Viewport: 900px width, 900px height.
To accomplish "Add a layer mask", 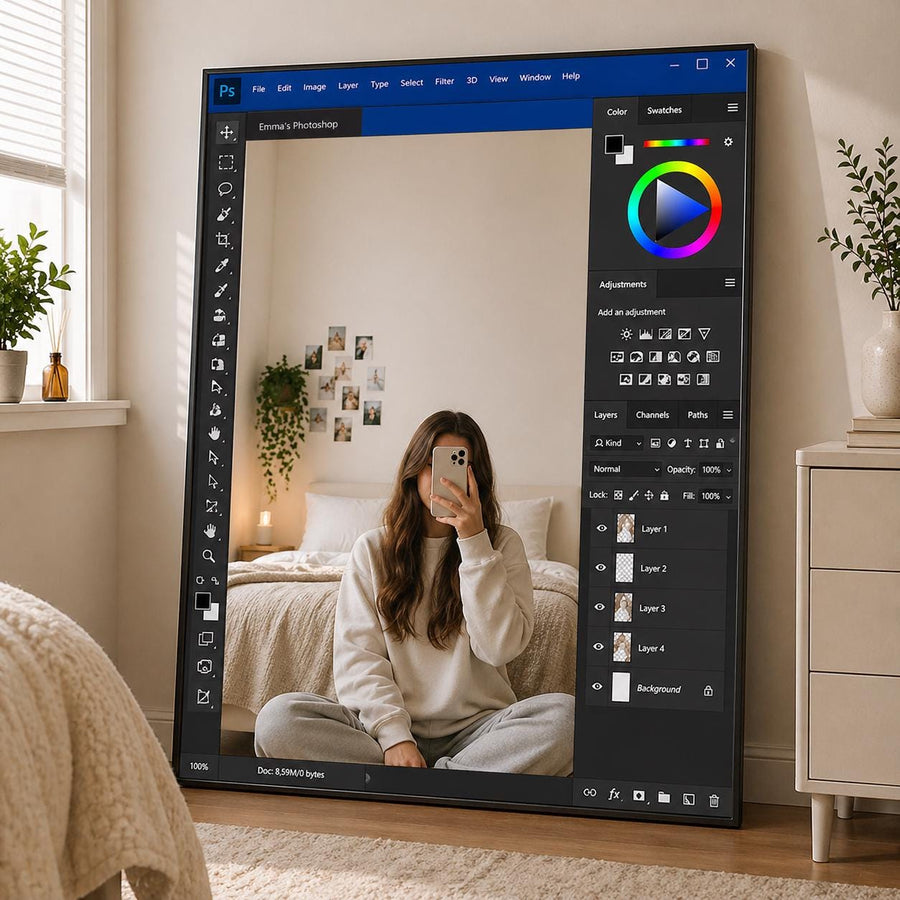I will tap(638, 796).
